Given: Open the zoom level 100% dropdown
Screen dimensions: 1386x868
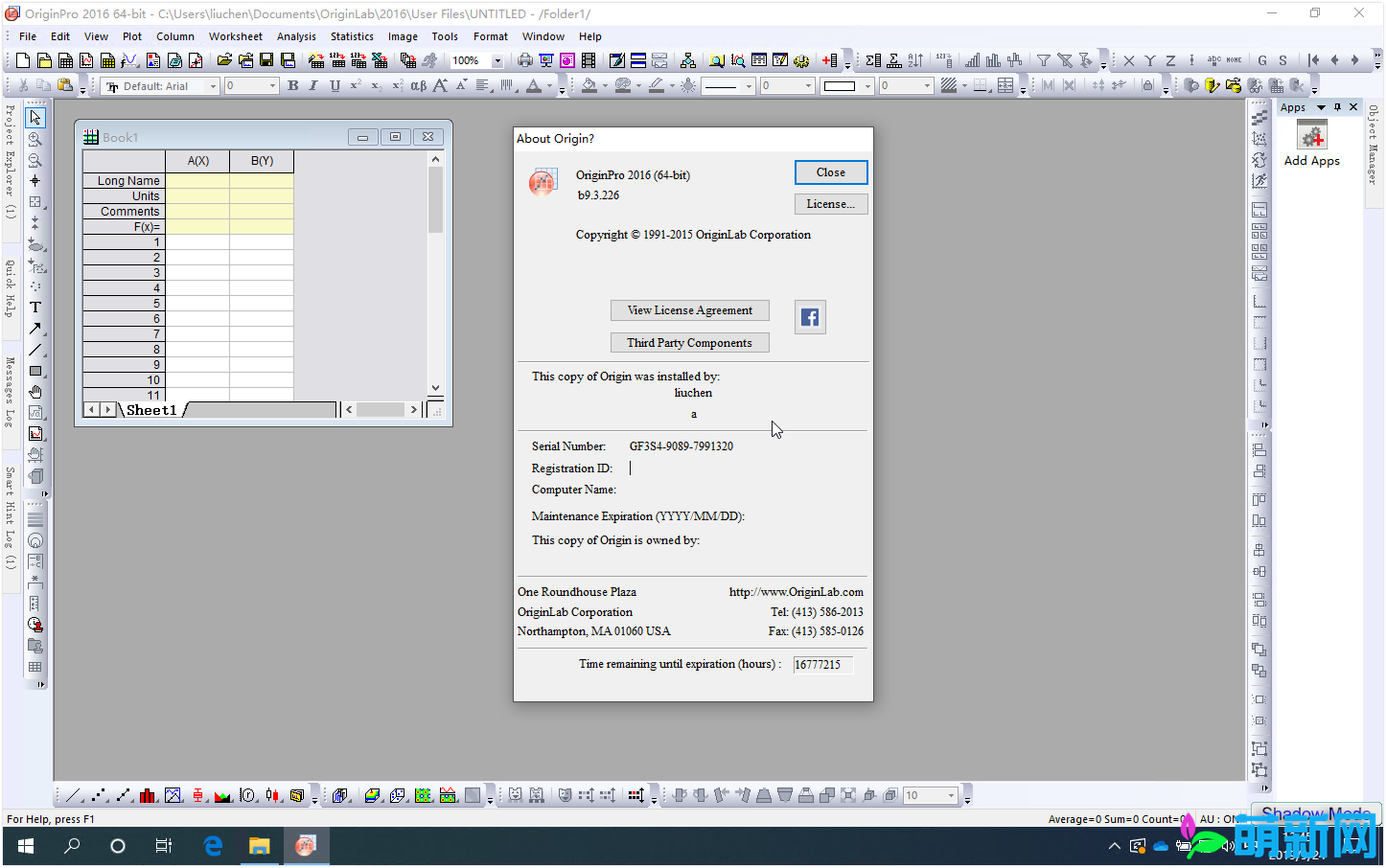Looking at the screenshot, I should pos(497,60).
